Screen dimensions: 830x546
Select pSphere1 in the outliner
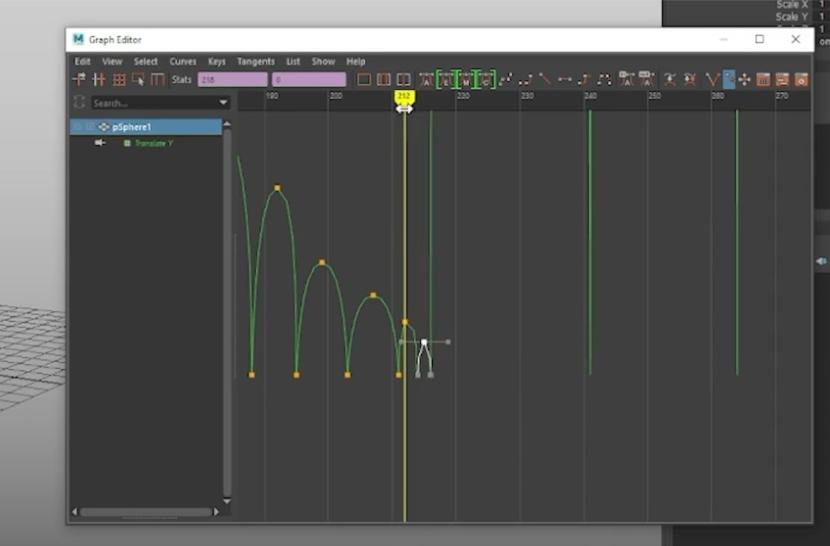tap(146, 127)
